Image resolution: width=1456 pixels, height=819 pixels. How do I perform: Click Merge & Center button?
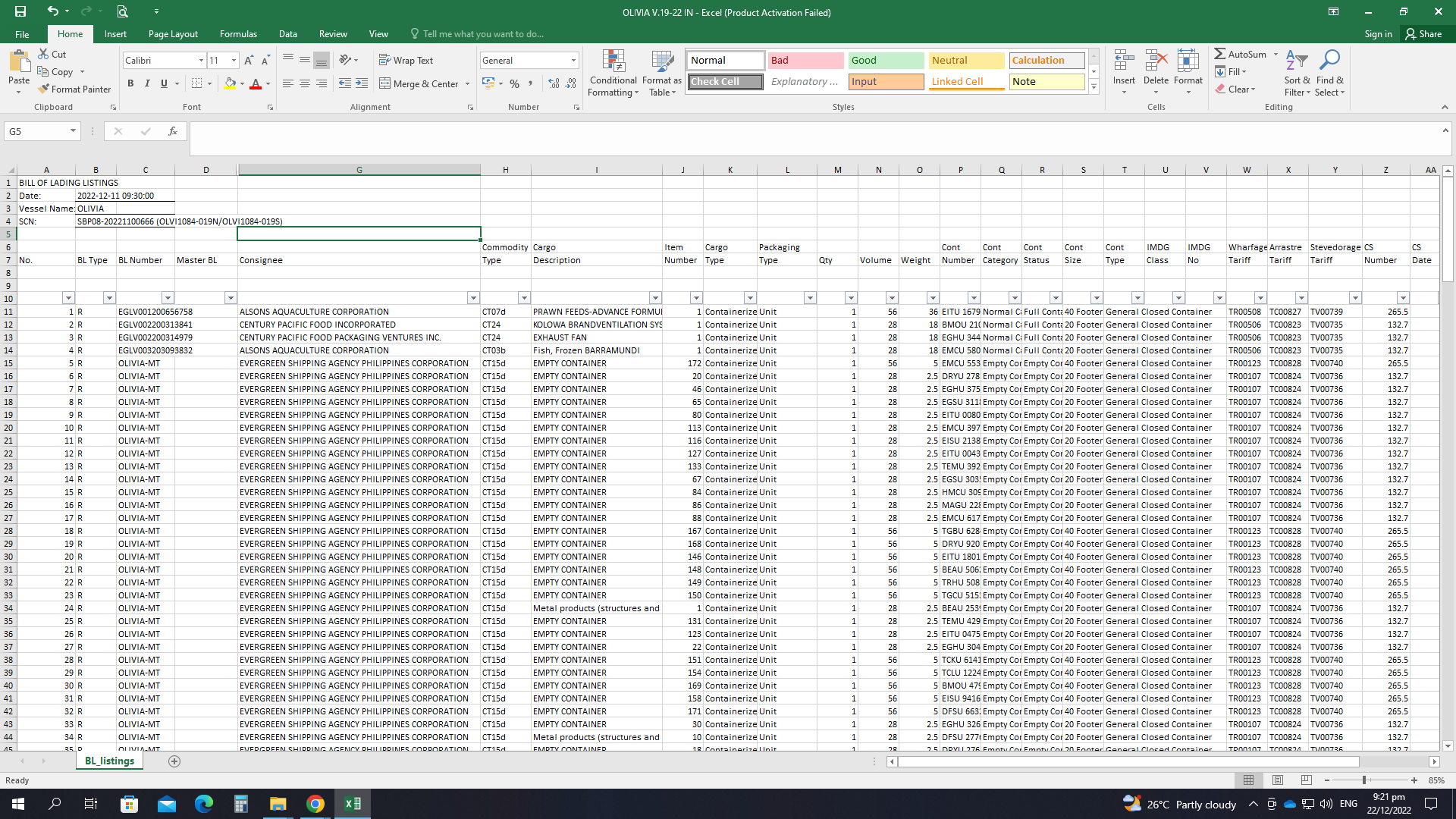(419, 83)
